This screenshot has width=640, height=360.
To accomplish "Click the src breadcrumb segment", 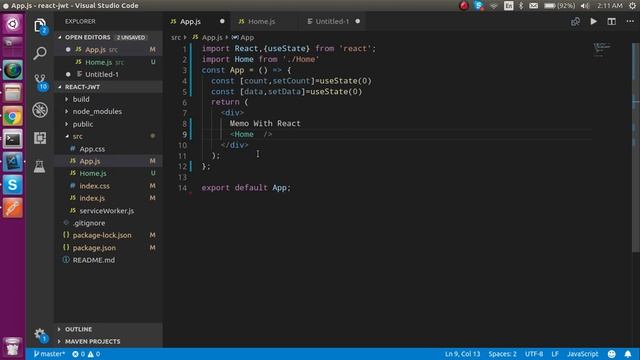I will point(176,38).
